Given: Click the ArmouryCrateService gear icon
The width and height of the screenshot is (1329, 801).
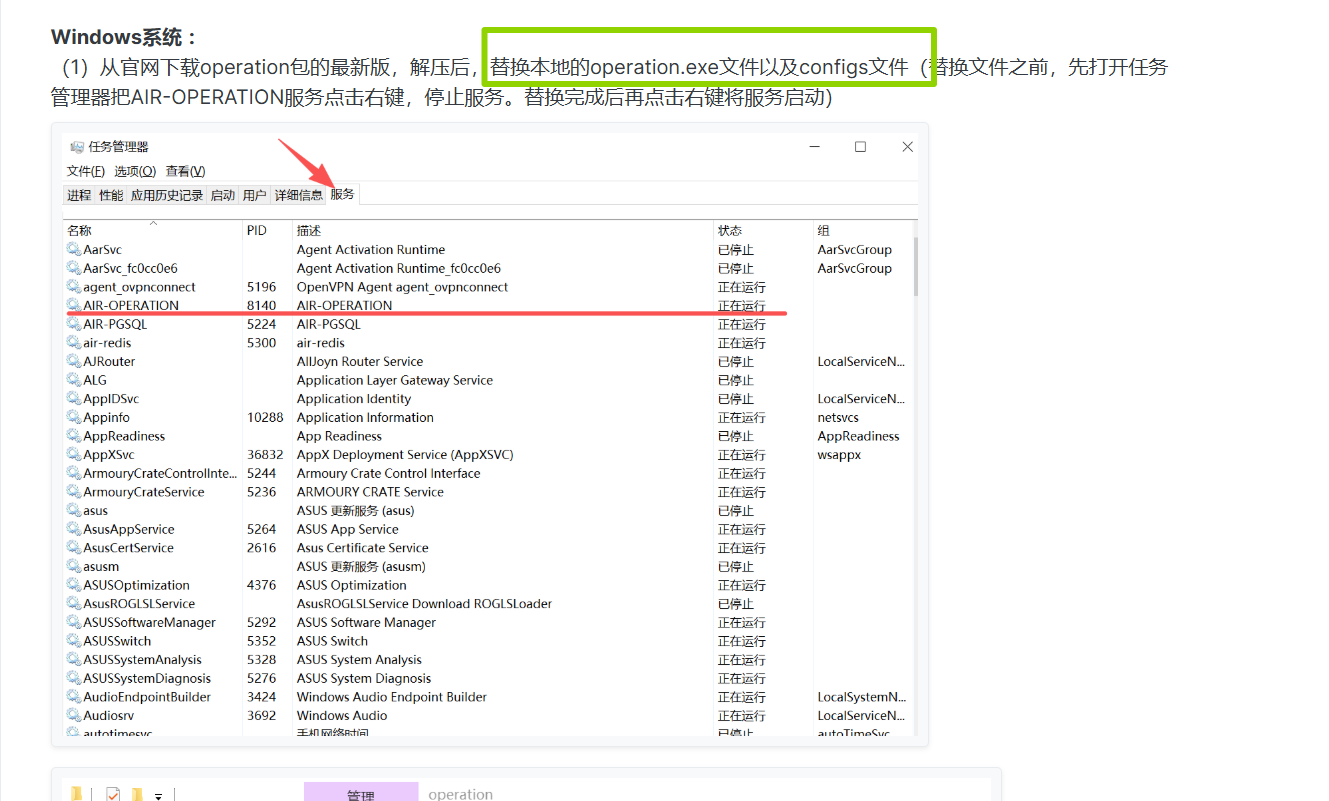Looking at the screenshot, I should pyautogui.click(x=74, y=492).
